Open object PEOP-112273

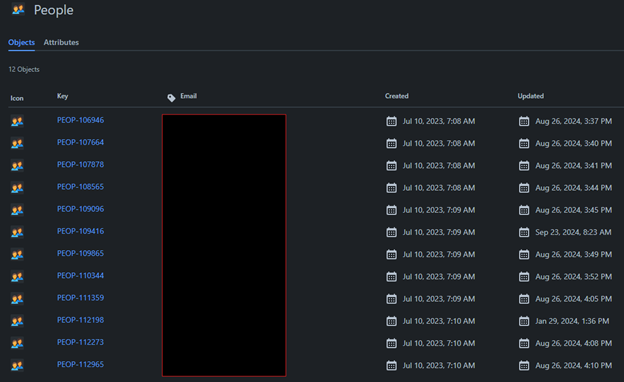pyautogui.click(x=80, y=342)
